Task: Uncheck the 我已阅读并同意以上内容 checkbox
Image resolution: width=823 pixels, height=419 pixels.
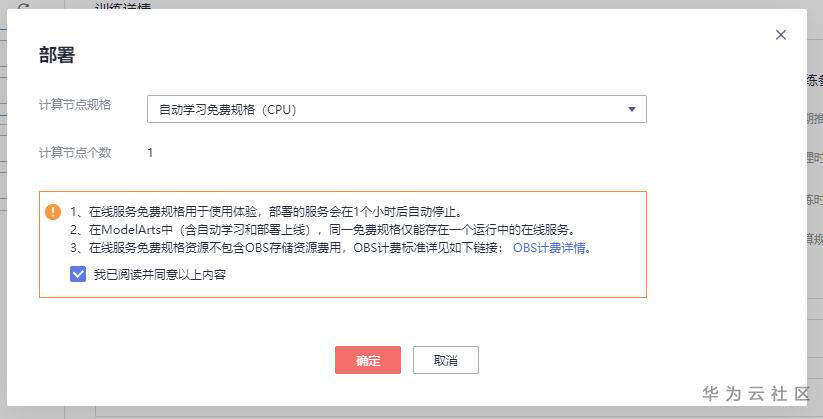Action: pyautogui.click(x=78, y=274)
